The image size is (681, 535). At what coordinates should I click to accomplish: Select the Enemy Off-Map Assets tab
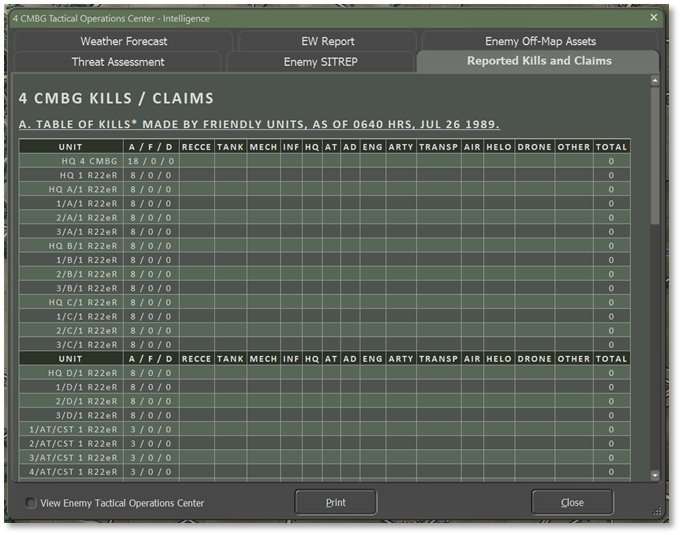540,41
